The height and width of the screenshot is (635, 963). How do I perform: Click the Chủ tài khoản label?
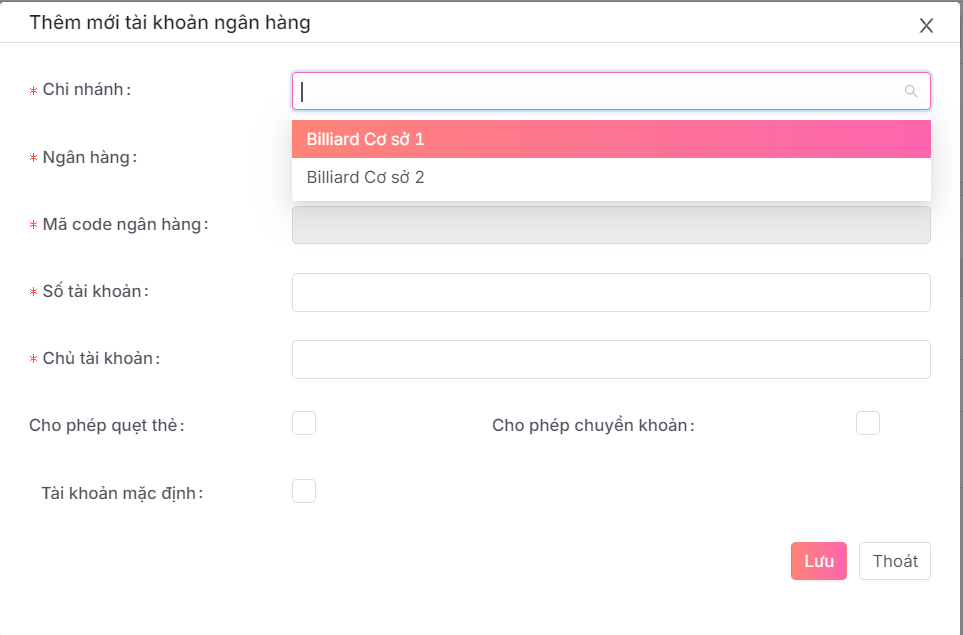[x=101, y=358]
